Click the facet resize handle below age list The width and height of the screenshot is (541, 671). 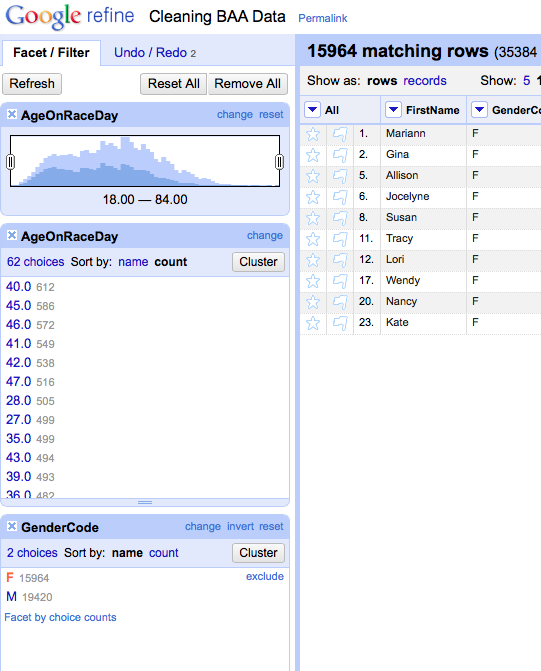(145, 502)
